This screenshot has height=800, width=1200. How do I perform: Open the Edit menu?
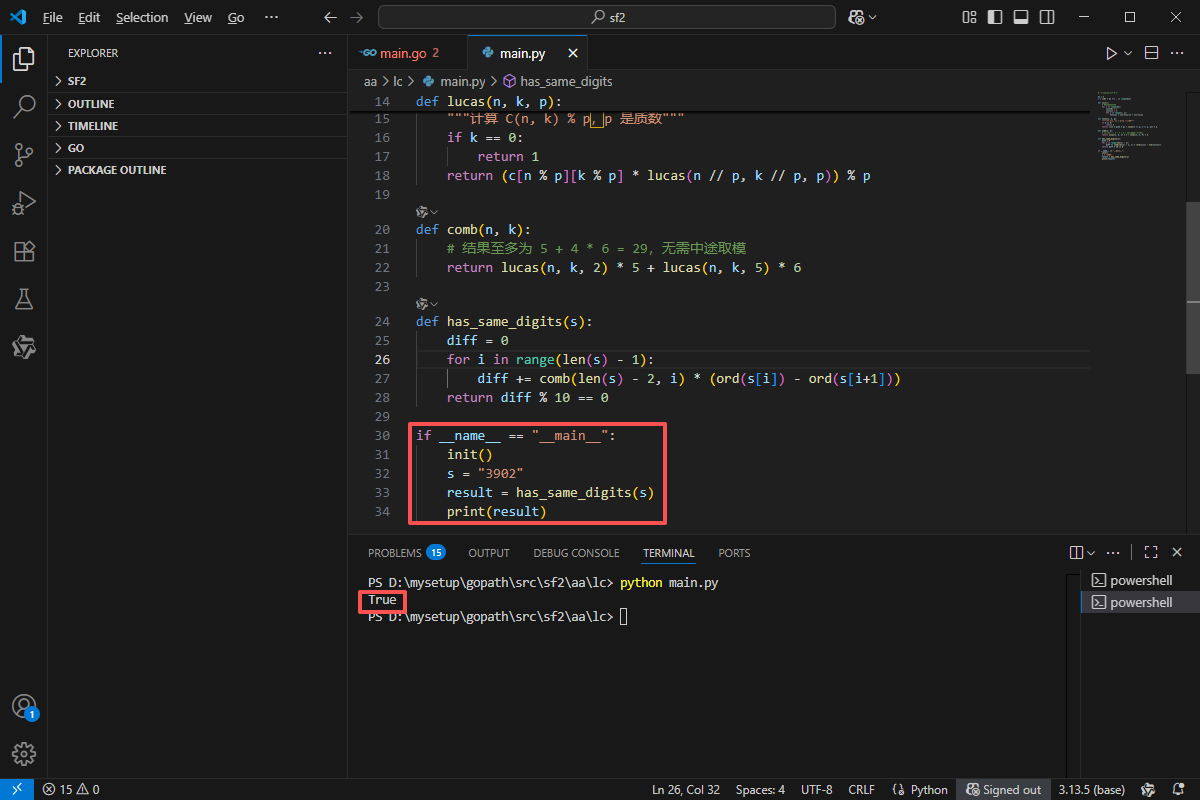tap(89, 17)
